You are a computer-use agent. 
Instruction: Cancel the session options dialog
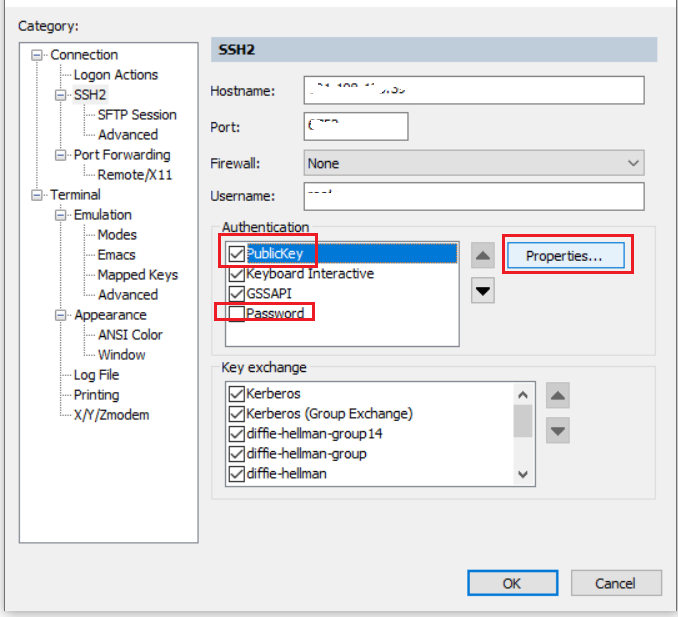coord(616,583)
